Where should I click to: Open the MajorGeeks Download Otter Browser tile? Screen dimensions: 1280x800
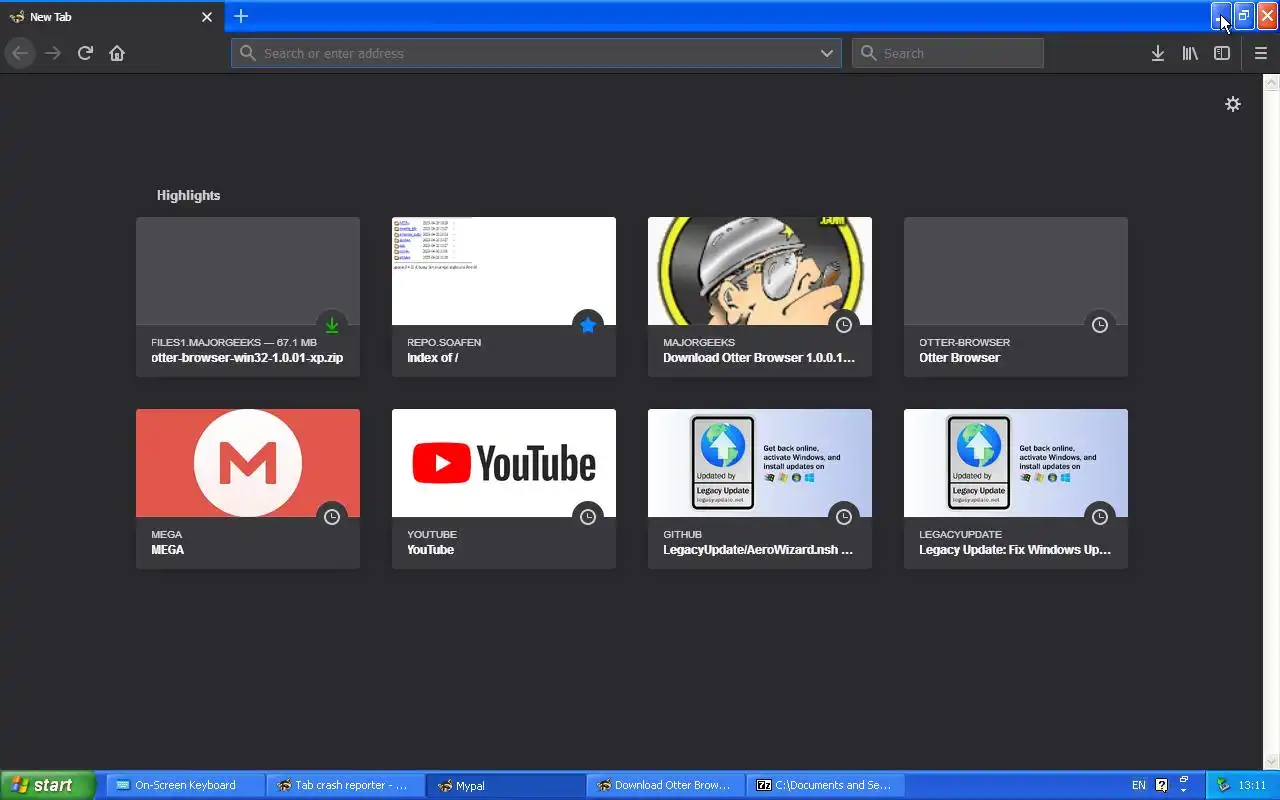tap(760, 297)
